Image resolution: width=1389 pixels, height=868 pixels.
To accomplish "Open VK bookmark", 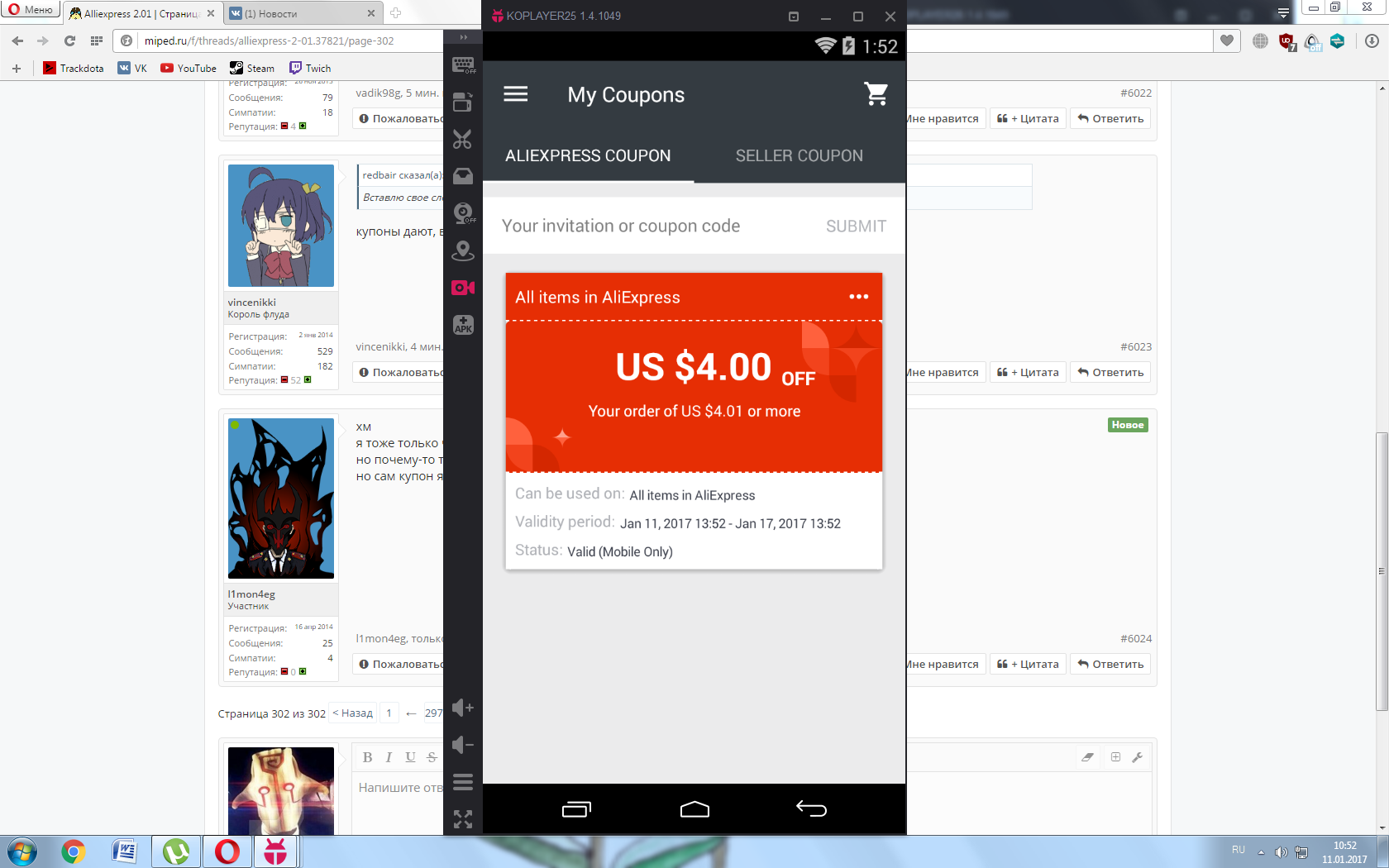I will pyautogui.click(x=132, y=68).
